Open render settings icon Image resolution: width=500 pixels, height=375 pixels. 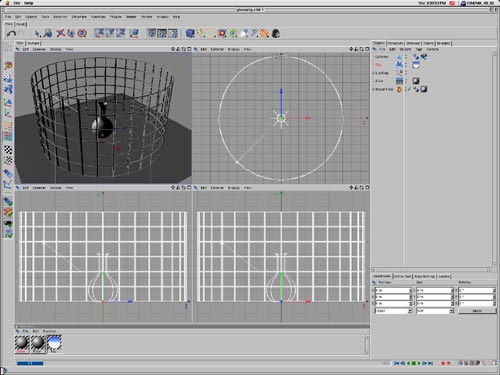[173, 33]
